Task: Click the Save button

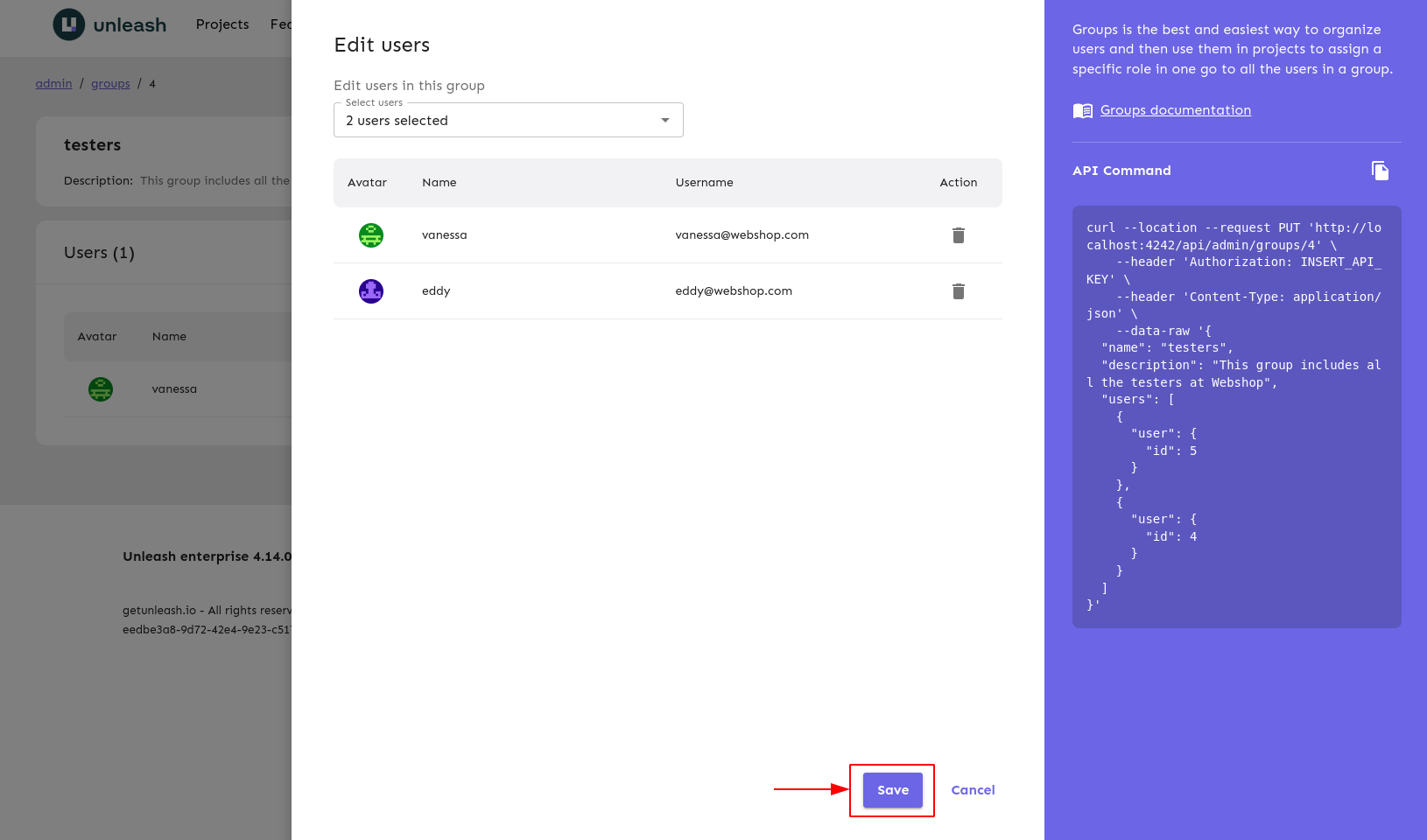Action: pyautogui.click(x=891, y=790)
